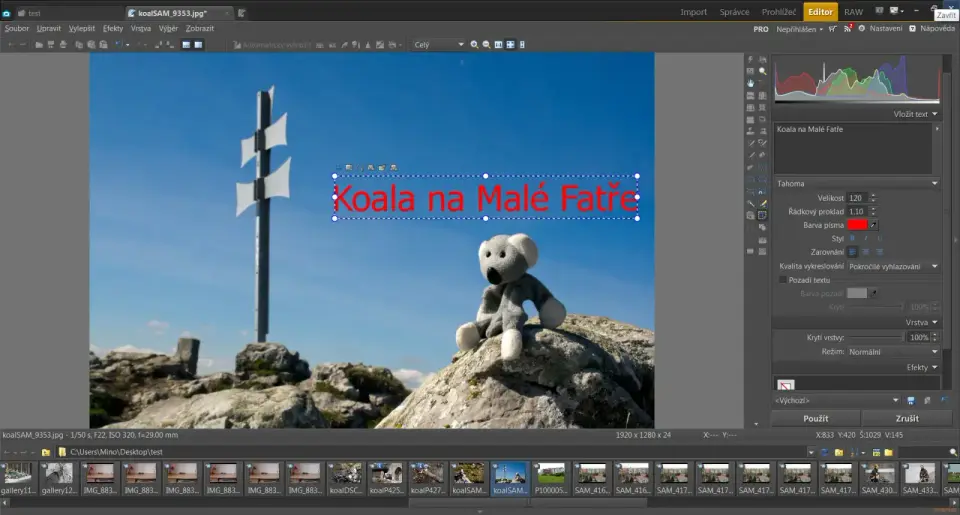Select the insert text tool icon
The width and height of the screenshot is (960, 515).
763,215
